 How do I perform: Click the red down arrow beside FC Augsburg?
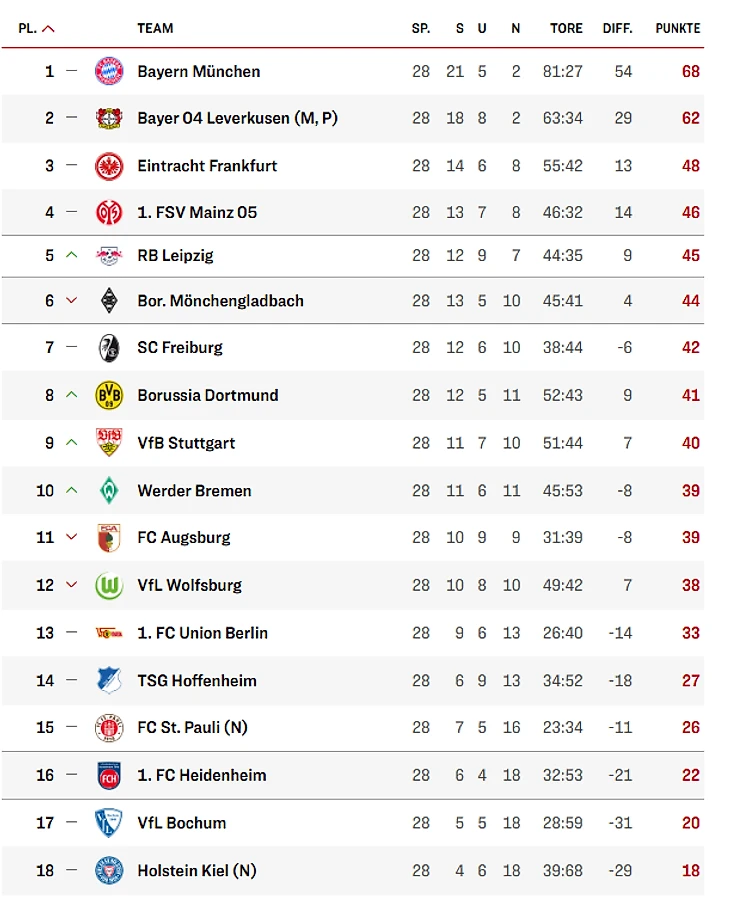click(72, 537)
